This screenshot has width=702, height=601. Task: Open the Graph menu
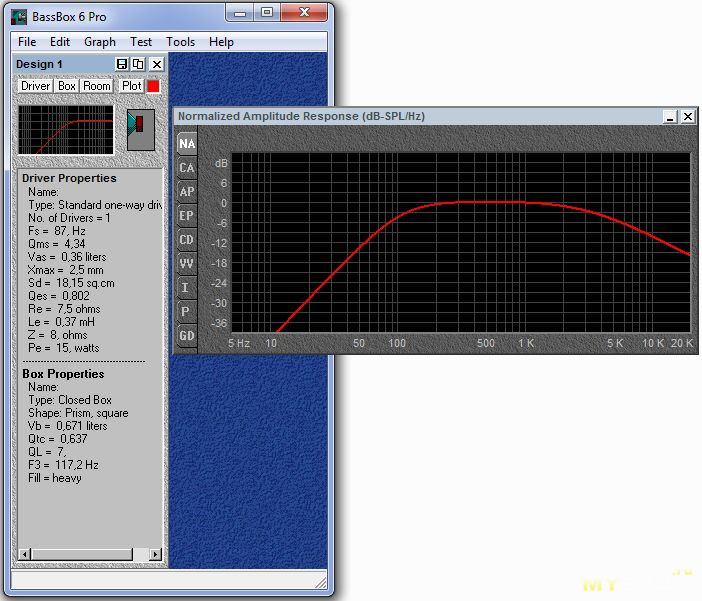[x=100, y=42]
